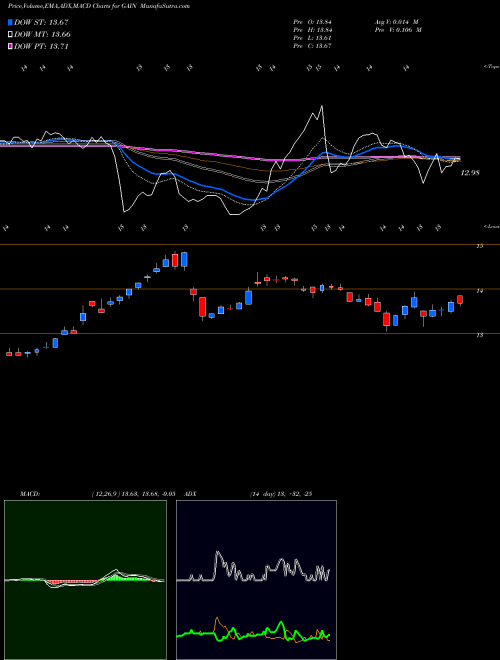Select the 'DOW PT: 13.71' legend label
The height and width of the screenshot is (660, 500).
[41, 46]
